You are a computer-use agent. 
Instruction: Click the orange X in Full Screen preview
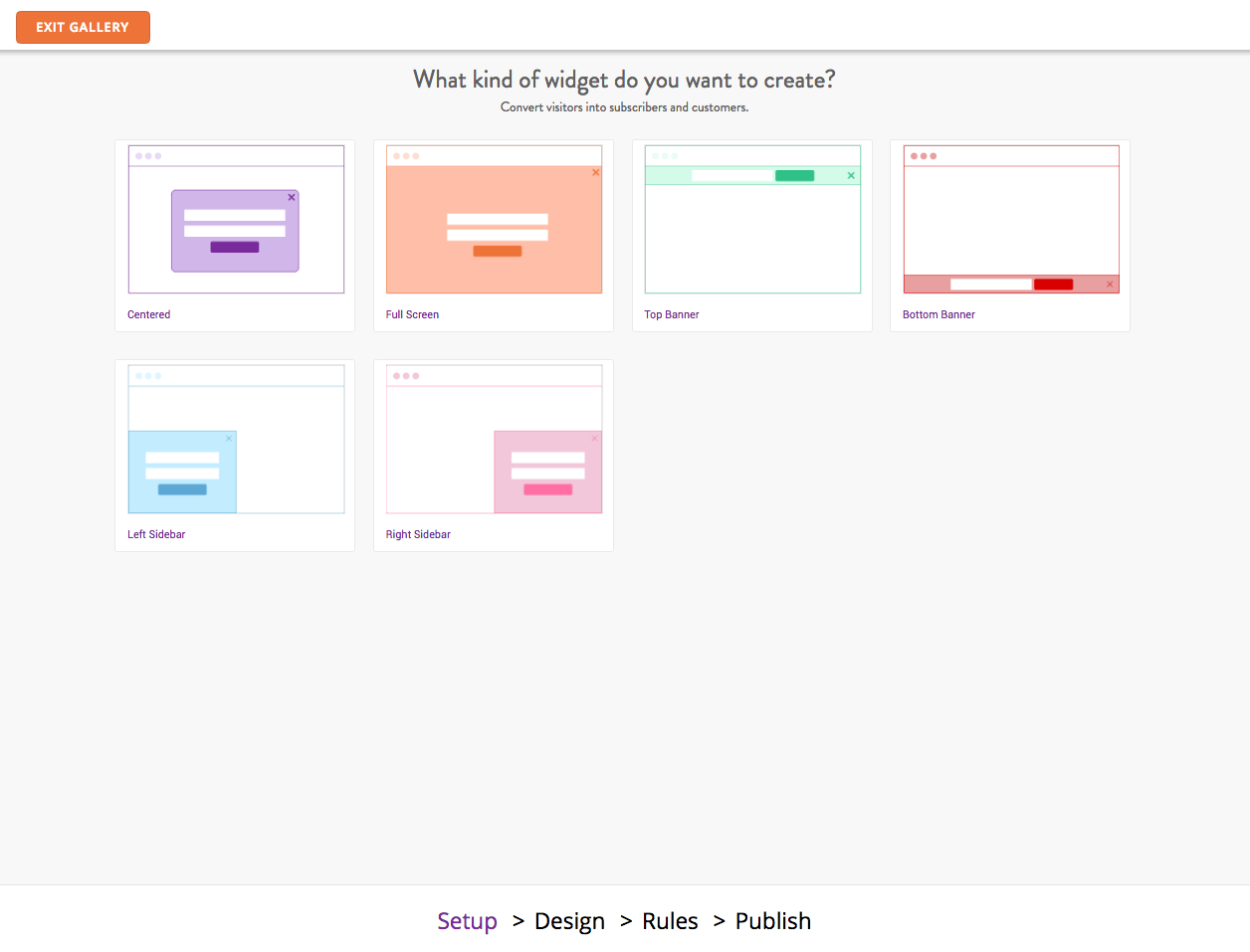pos(596,172)
